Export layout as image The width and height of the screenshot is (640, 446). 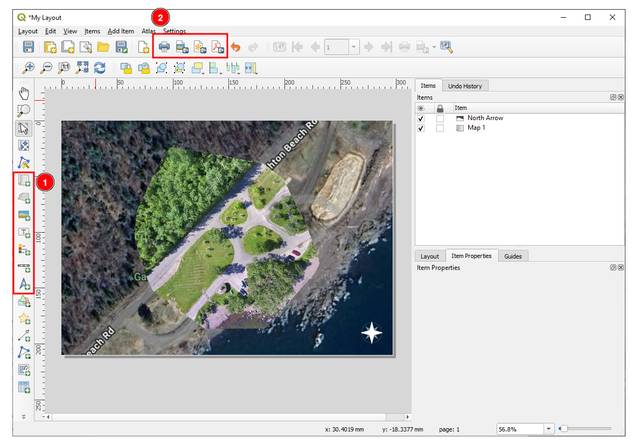click(x=182, y=47)
